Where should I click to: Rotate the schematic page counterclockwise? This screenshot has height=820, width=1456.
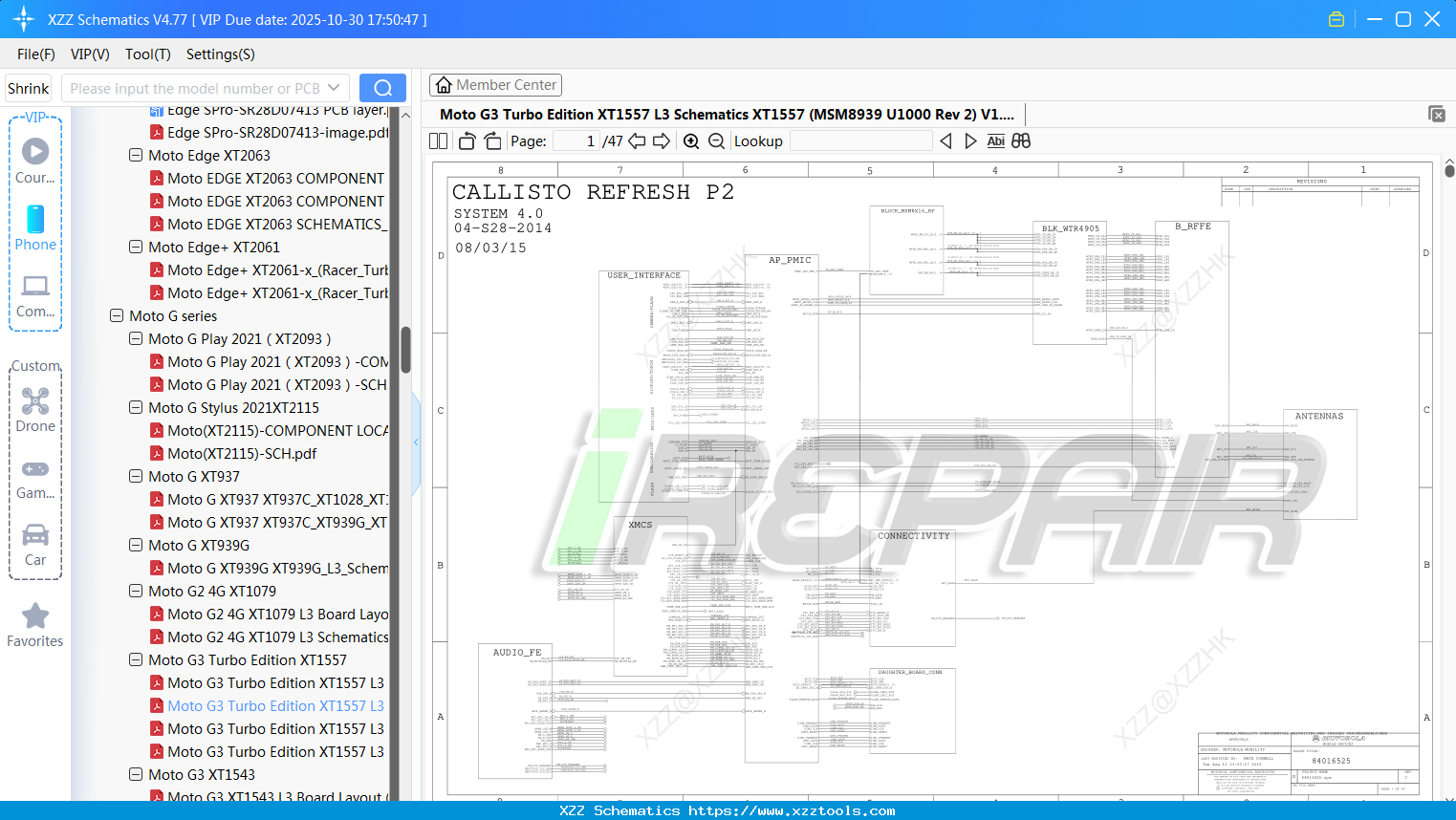click(x=466, y=140)
